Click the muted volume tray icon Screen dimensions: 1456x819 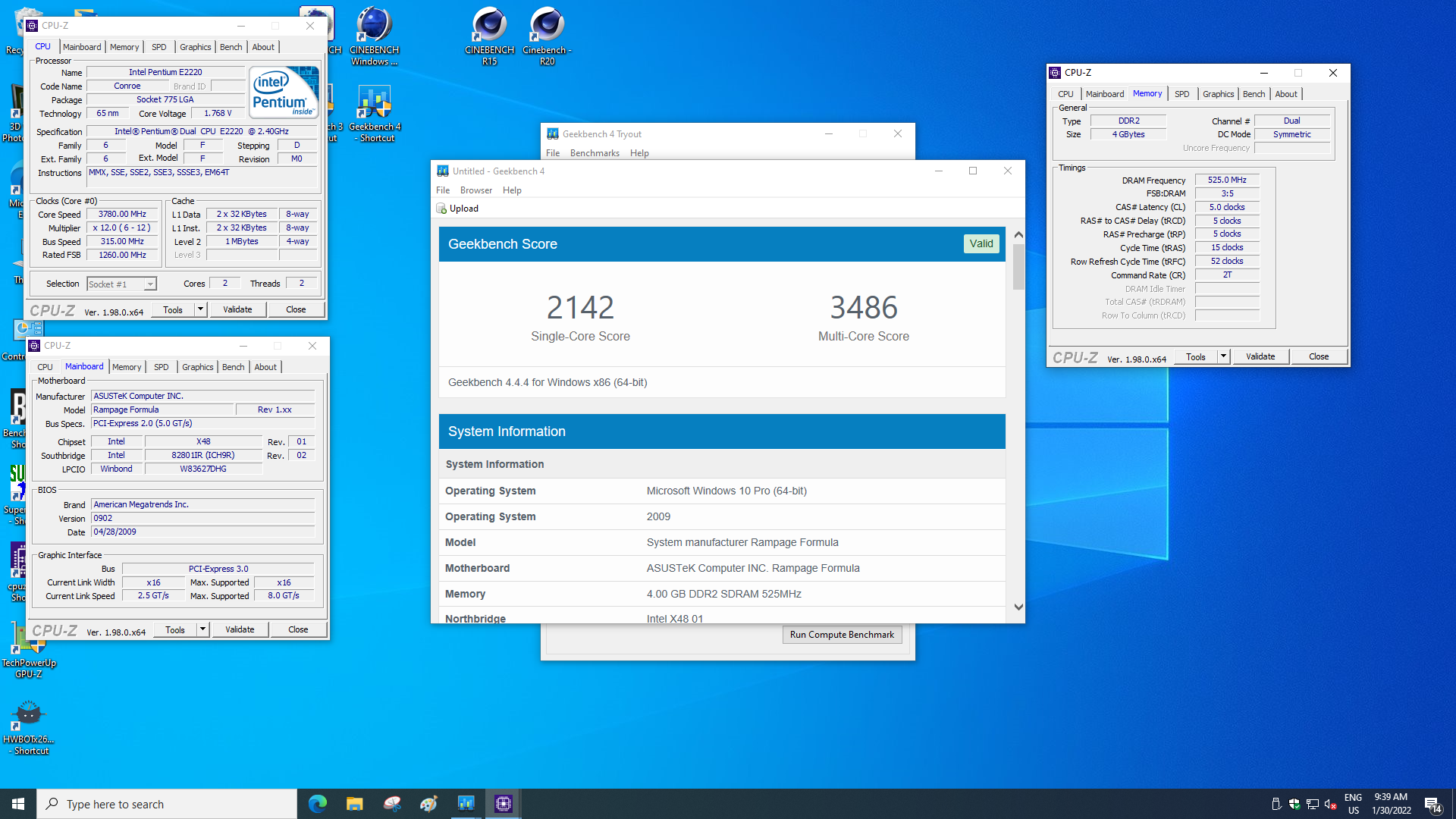[1331, 804]
